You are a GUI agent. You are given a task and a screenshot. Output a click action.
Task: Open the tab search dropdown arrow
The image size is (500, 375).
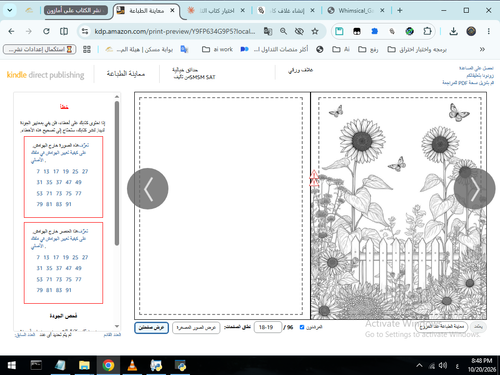(x=10, y=10)
